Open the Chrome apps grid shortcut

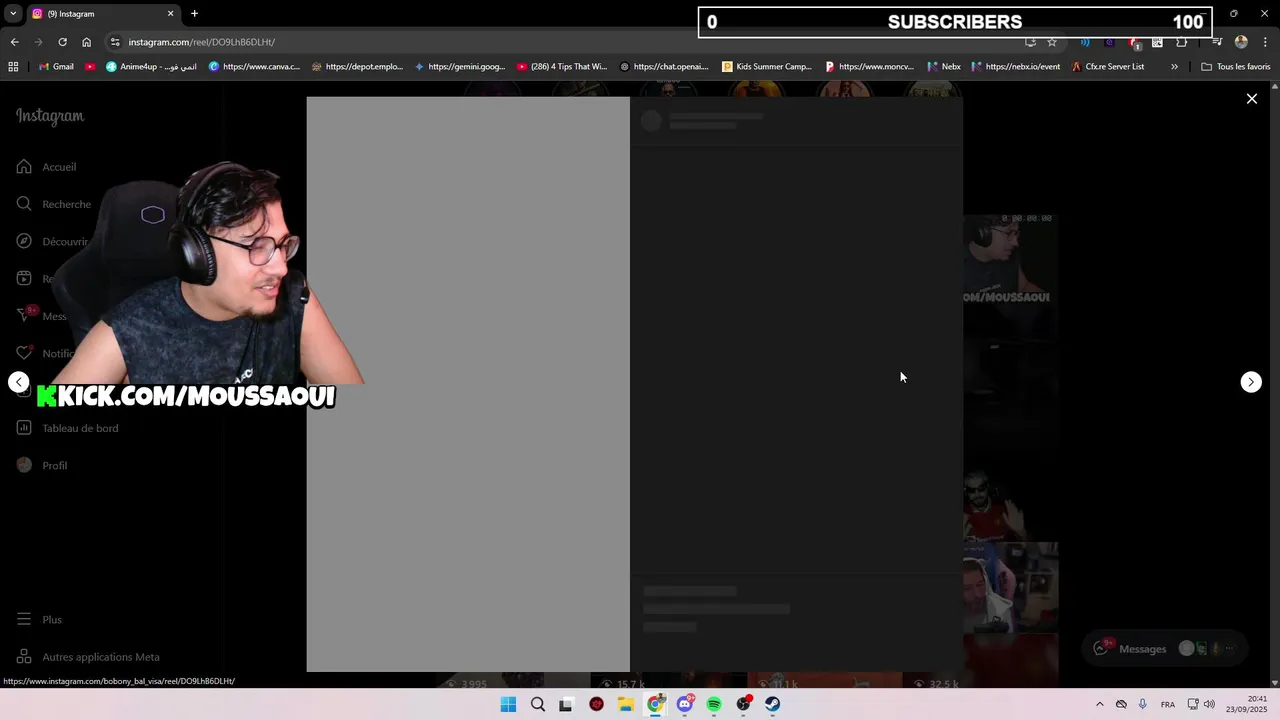(13, 67)
